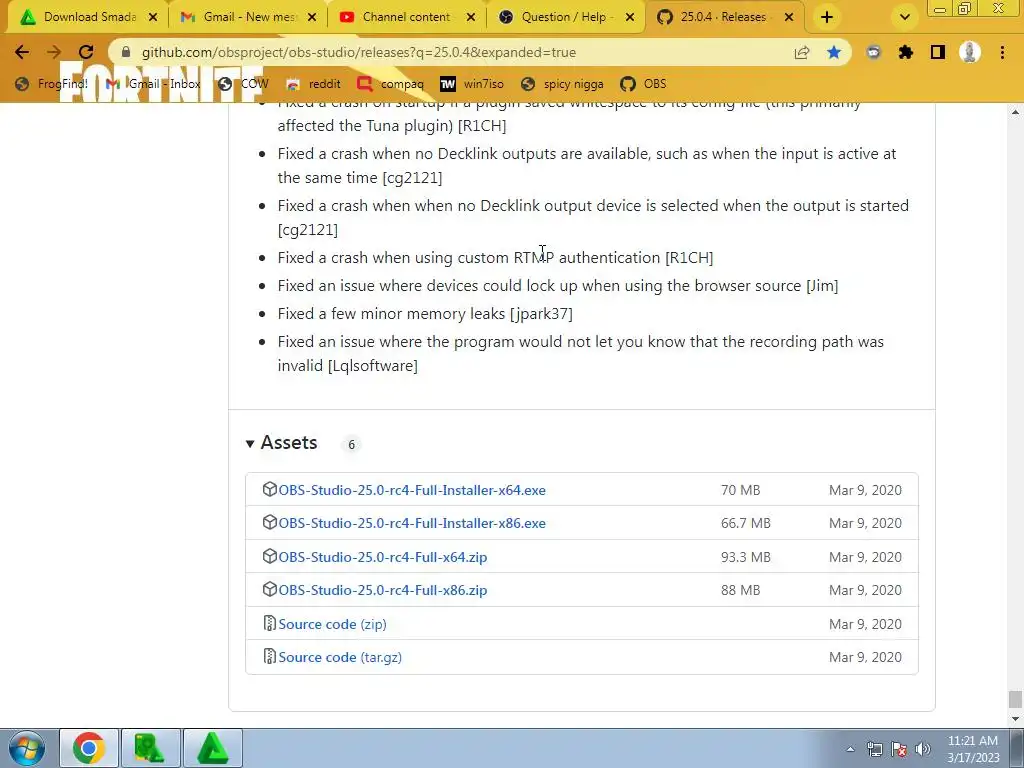Open the Windows Start menu
The image size is (1024, 768).
click(x=26, y=748)
